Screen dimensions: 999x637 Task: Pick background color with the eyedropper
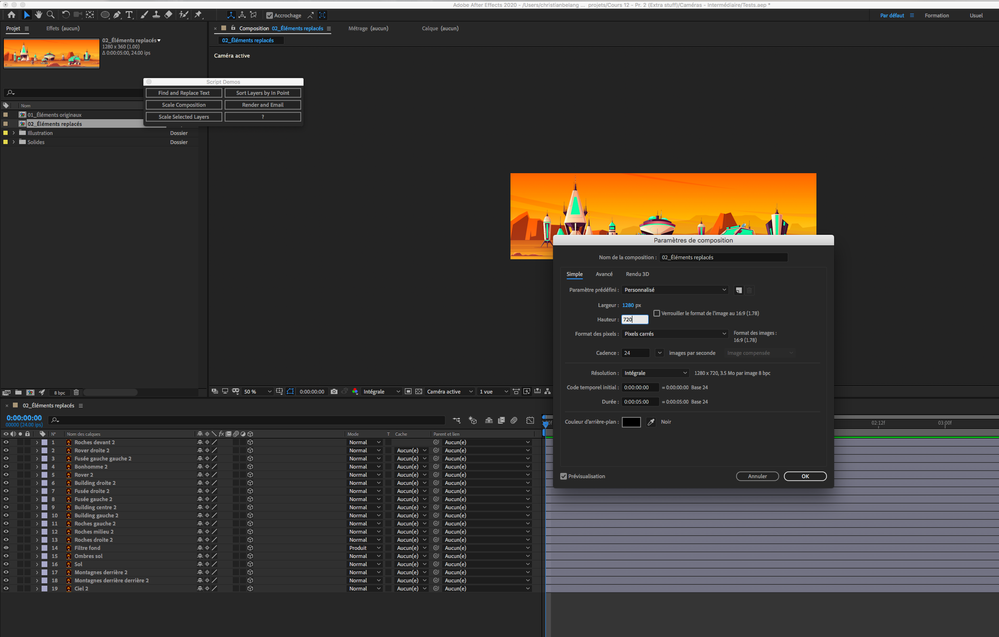(650, 422)
